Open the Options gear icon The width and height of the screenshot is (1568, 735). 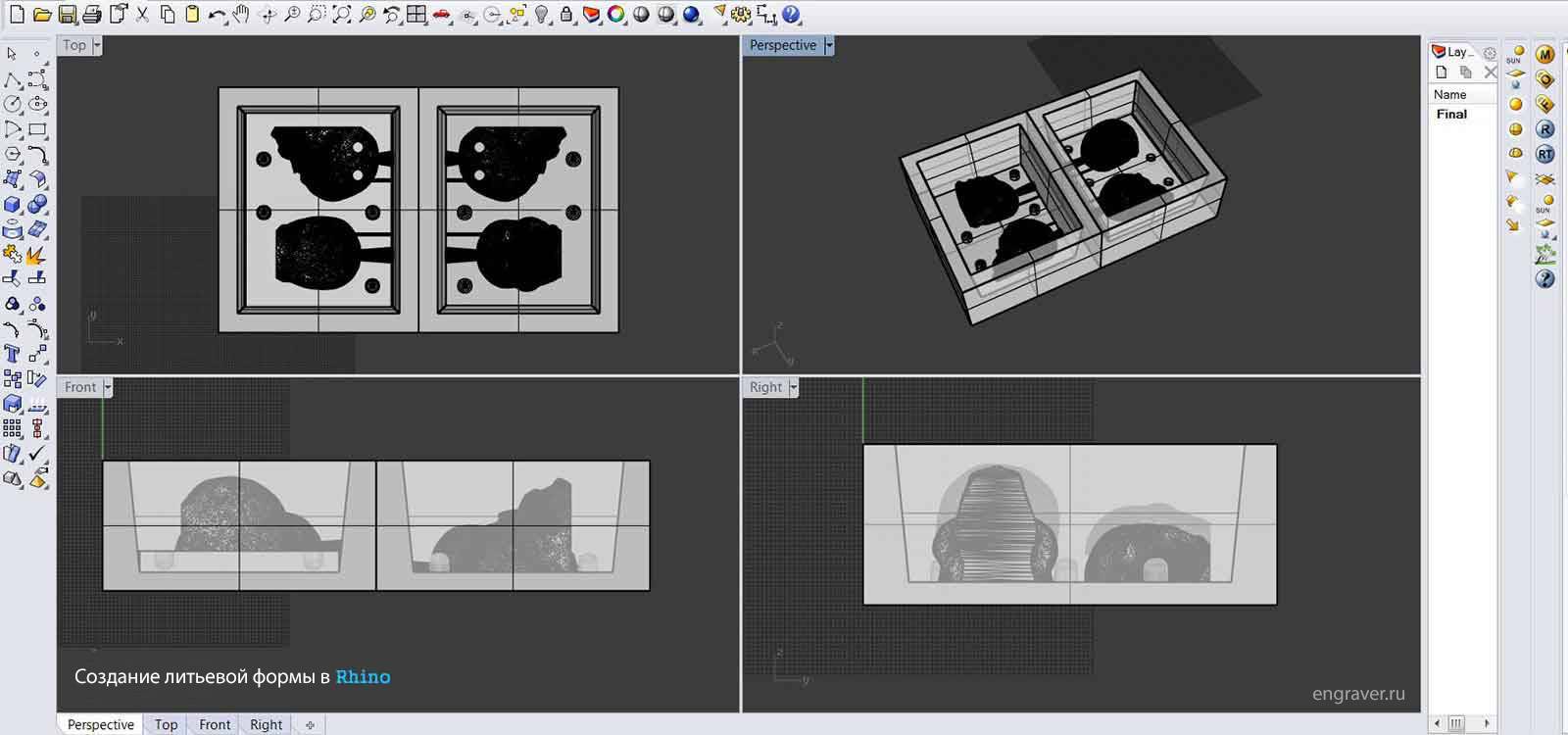pyautogui.click(x=741, y=15)
